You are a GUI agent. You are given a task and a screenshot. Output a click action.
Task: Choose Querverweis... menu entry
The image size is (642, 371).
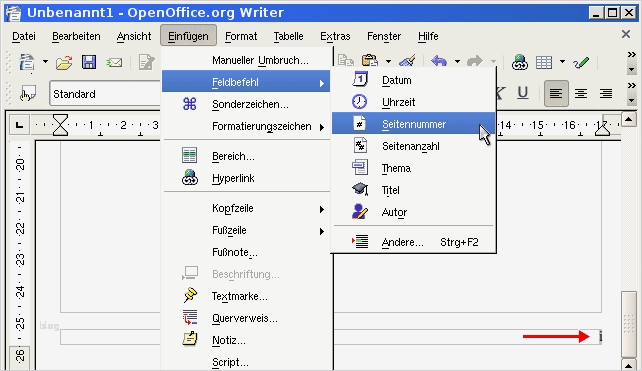246,318
